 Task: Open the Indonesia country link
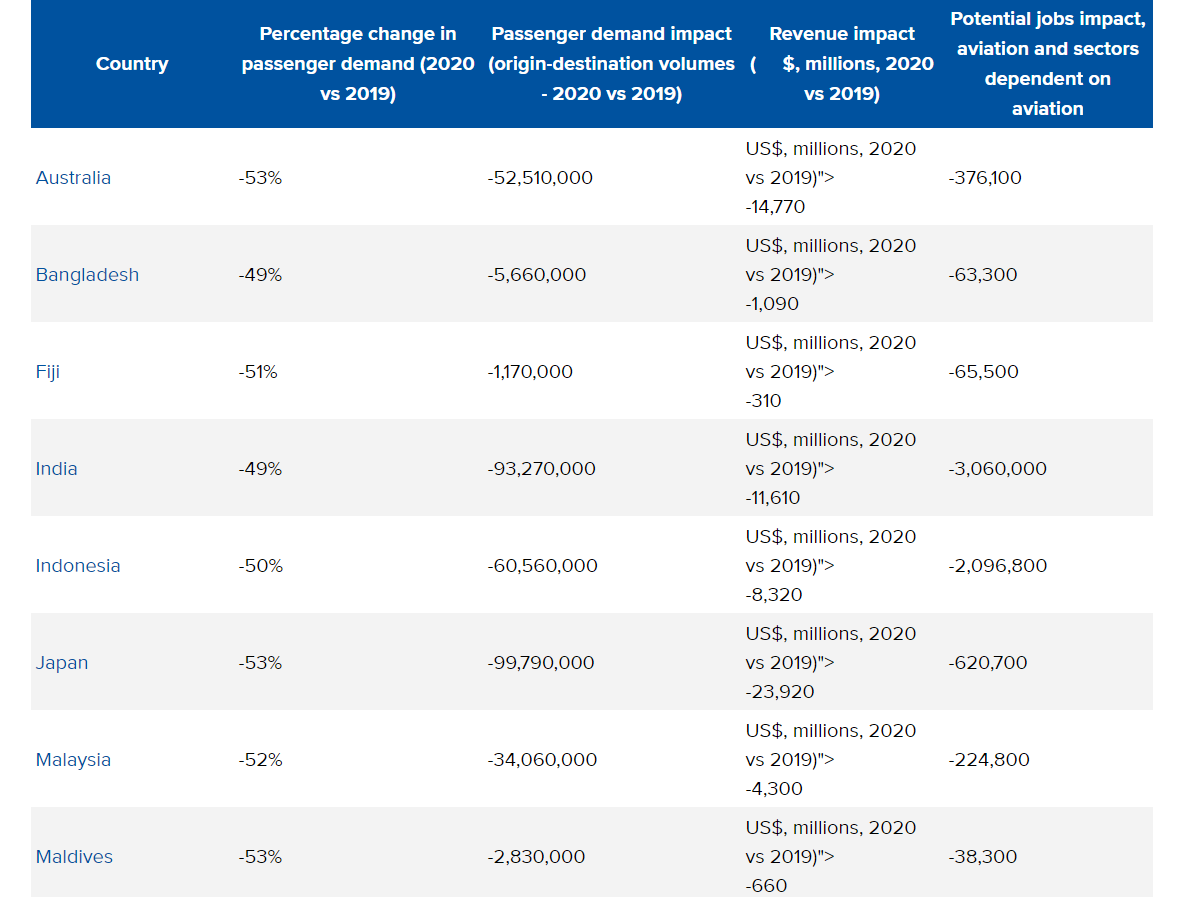coord(78,566)
